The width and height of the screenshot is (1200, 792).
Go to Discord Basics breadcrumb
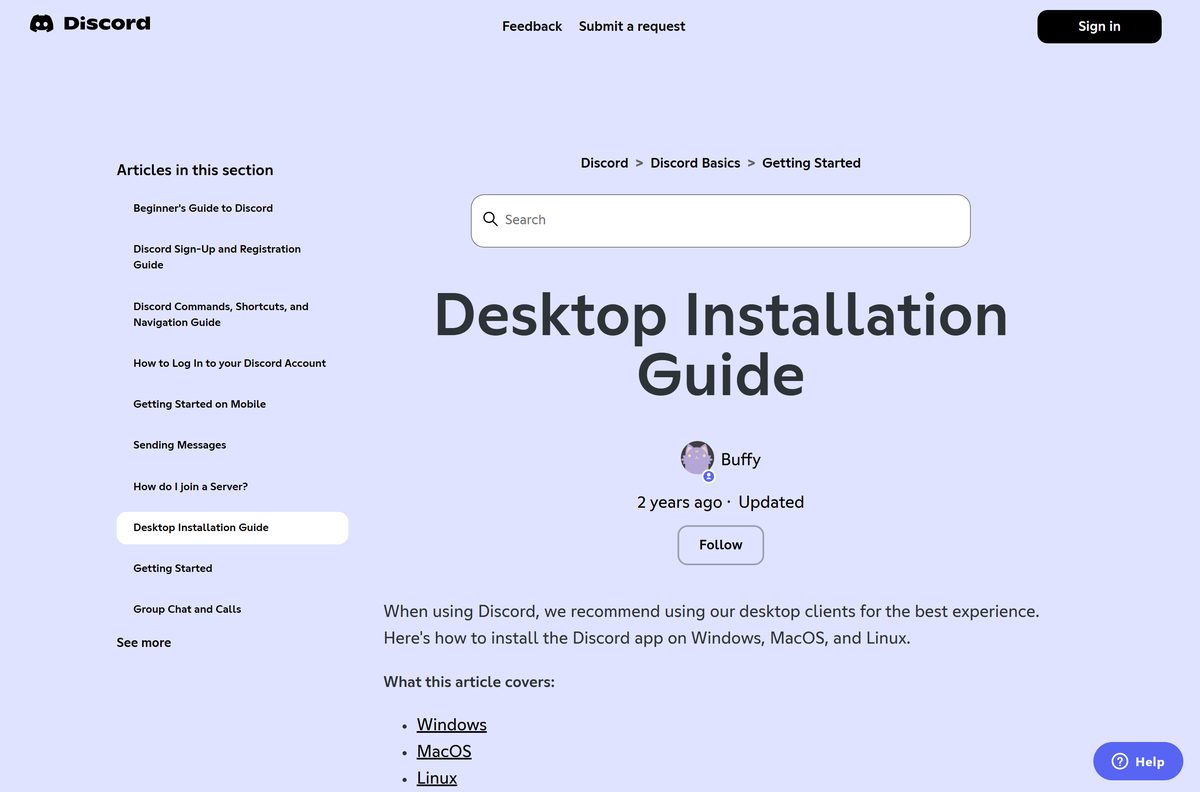(695, 163)
